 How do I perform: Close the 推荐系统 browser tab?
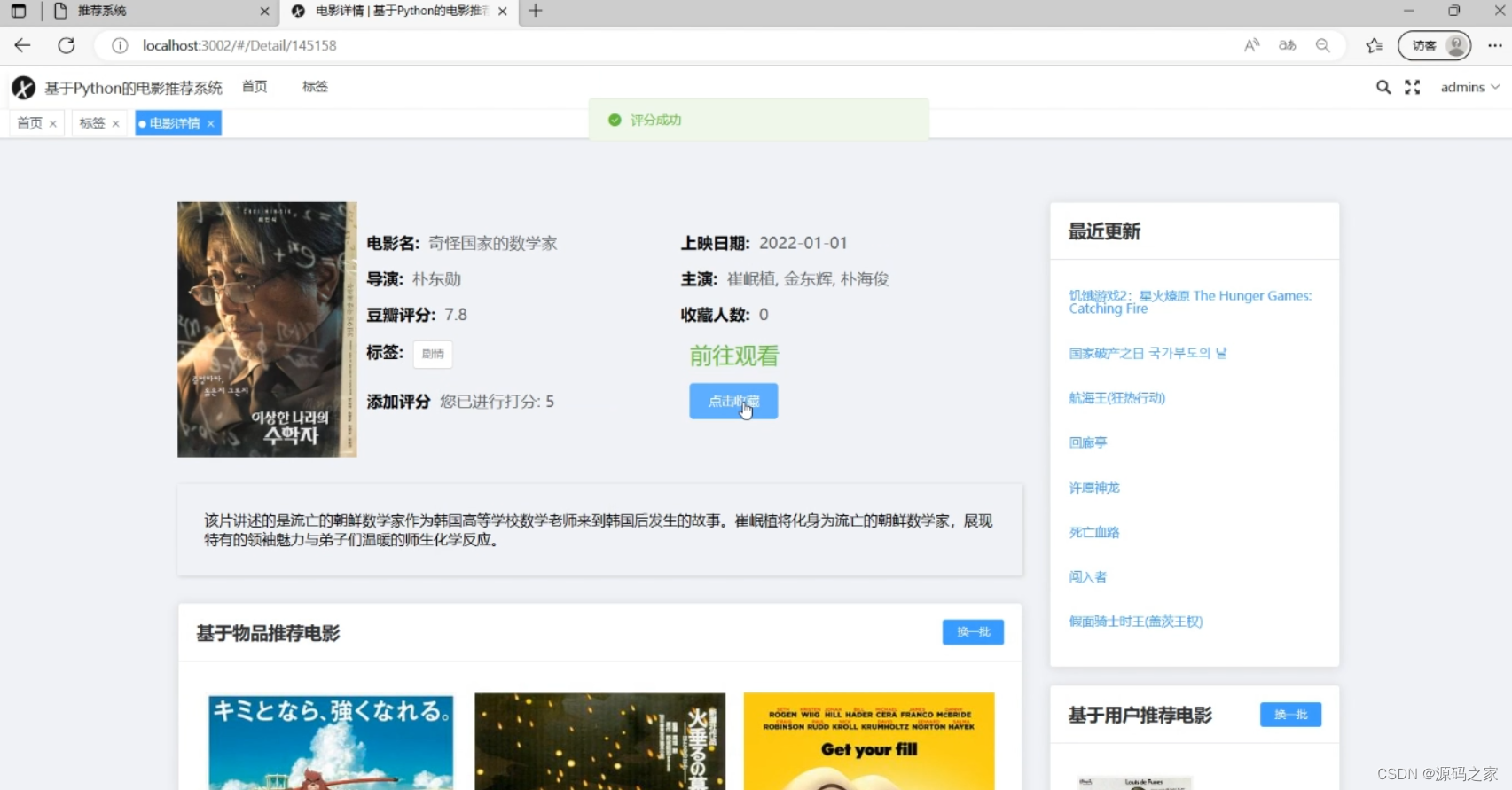264,12
